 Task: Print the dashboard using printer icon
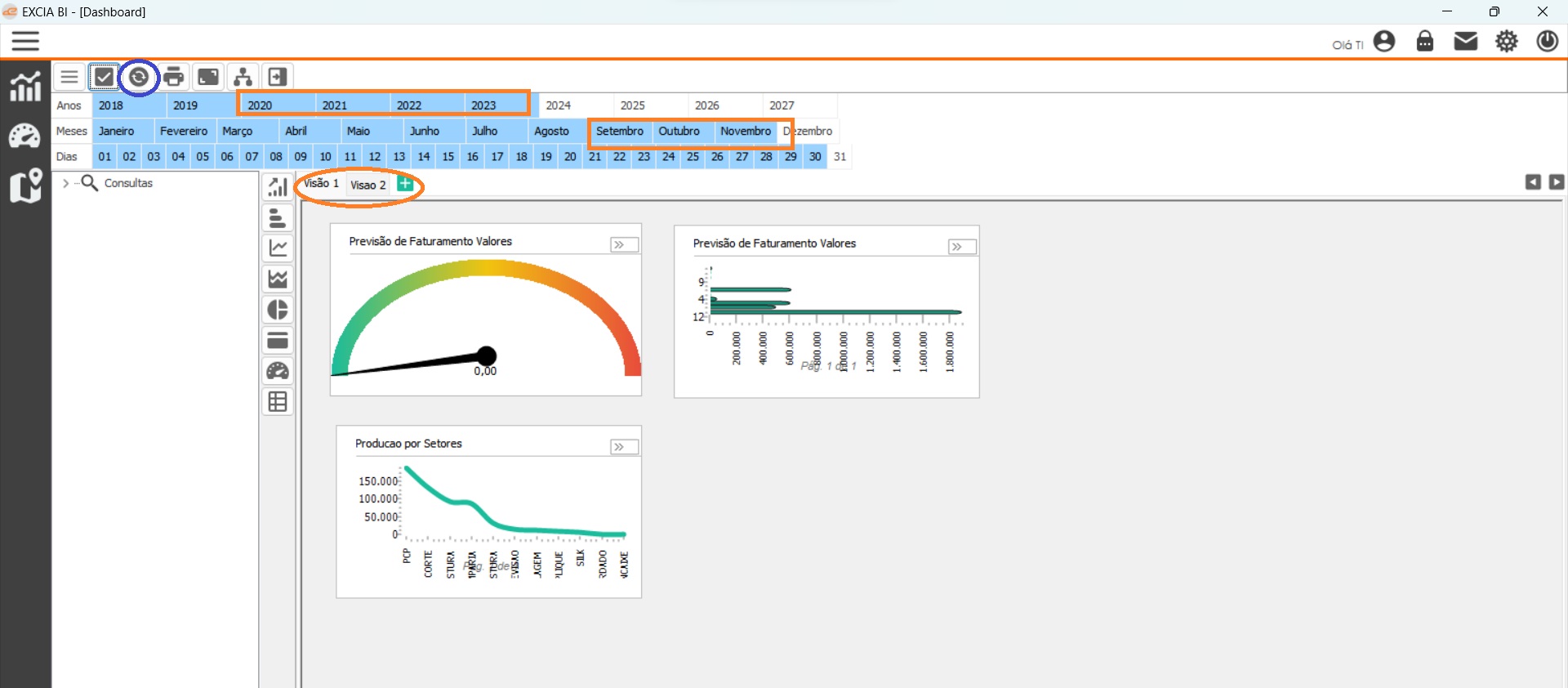pyautogui.click(x=173, y=78)
